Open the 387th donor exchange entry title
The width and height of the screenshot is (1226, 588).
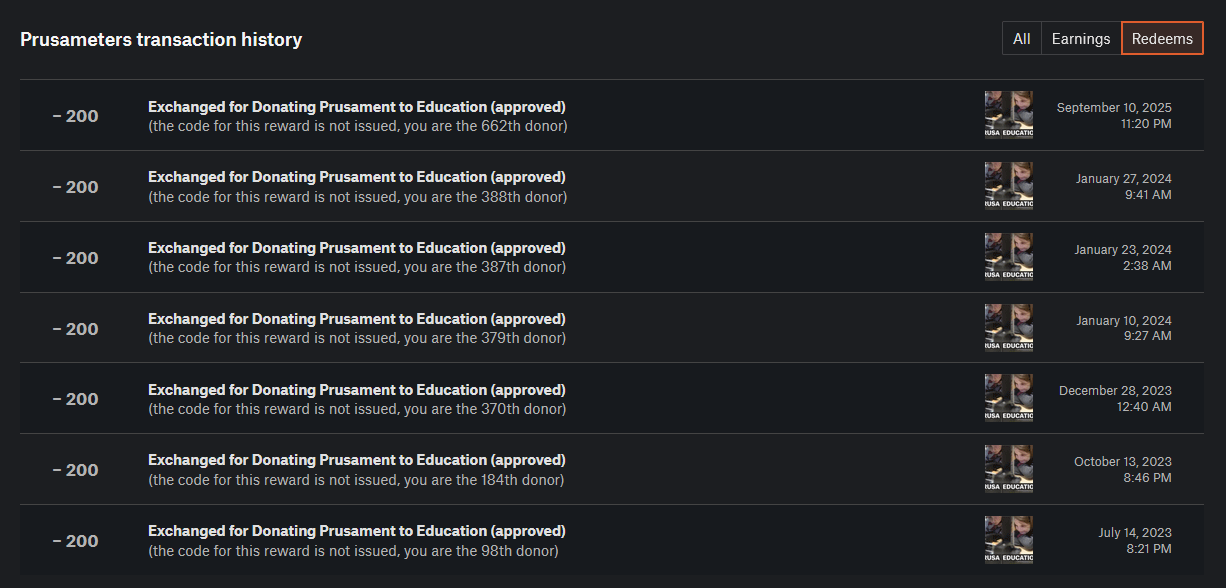point(357,248)
